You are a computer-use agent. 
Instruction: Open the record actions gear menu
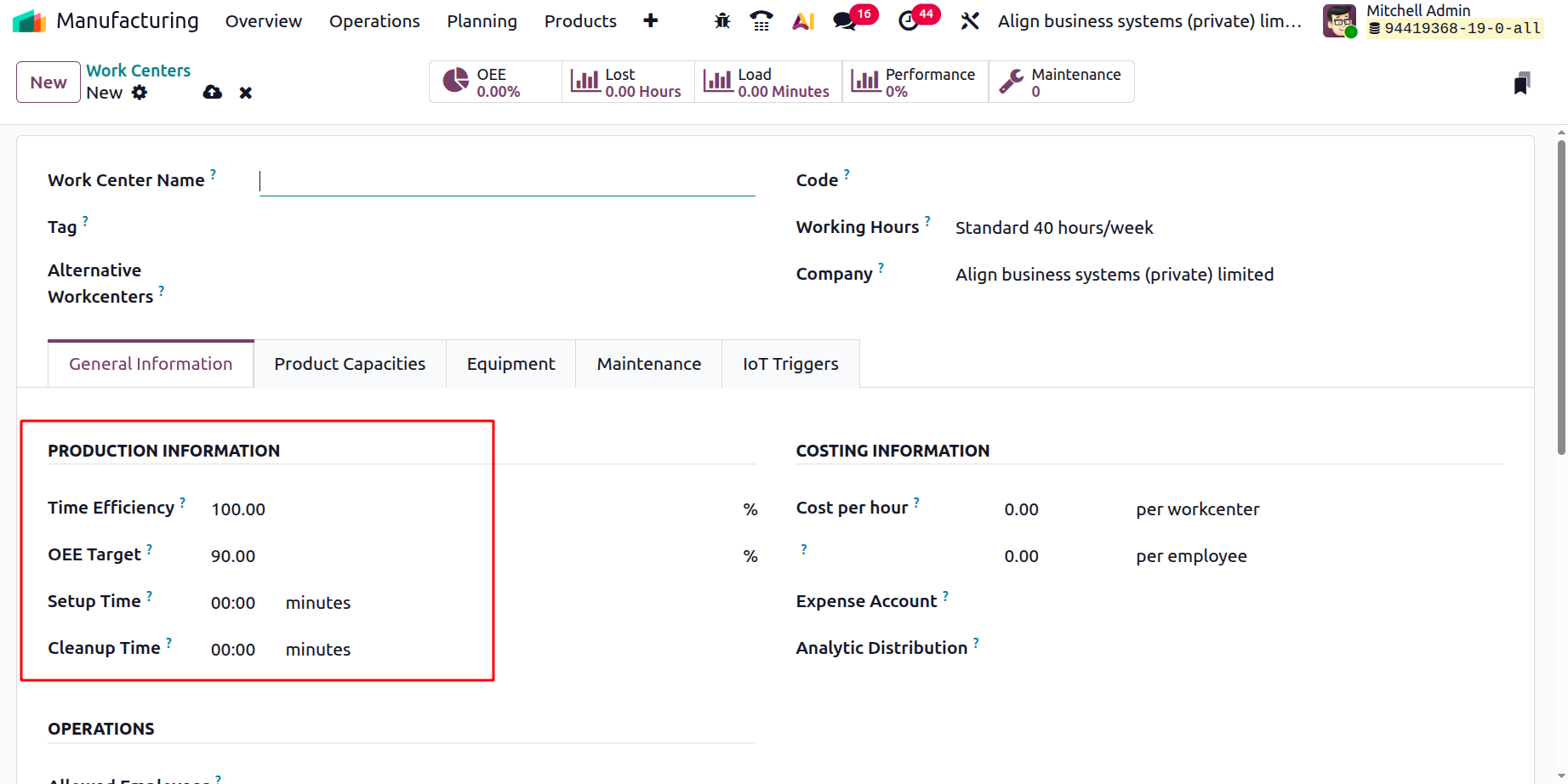pyautogui.click(x=140, y=93)
